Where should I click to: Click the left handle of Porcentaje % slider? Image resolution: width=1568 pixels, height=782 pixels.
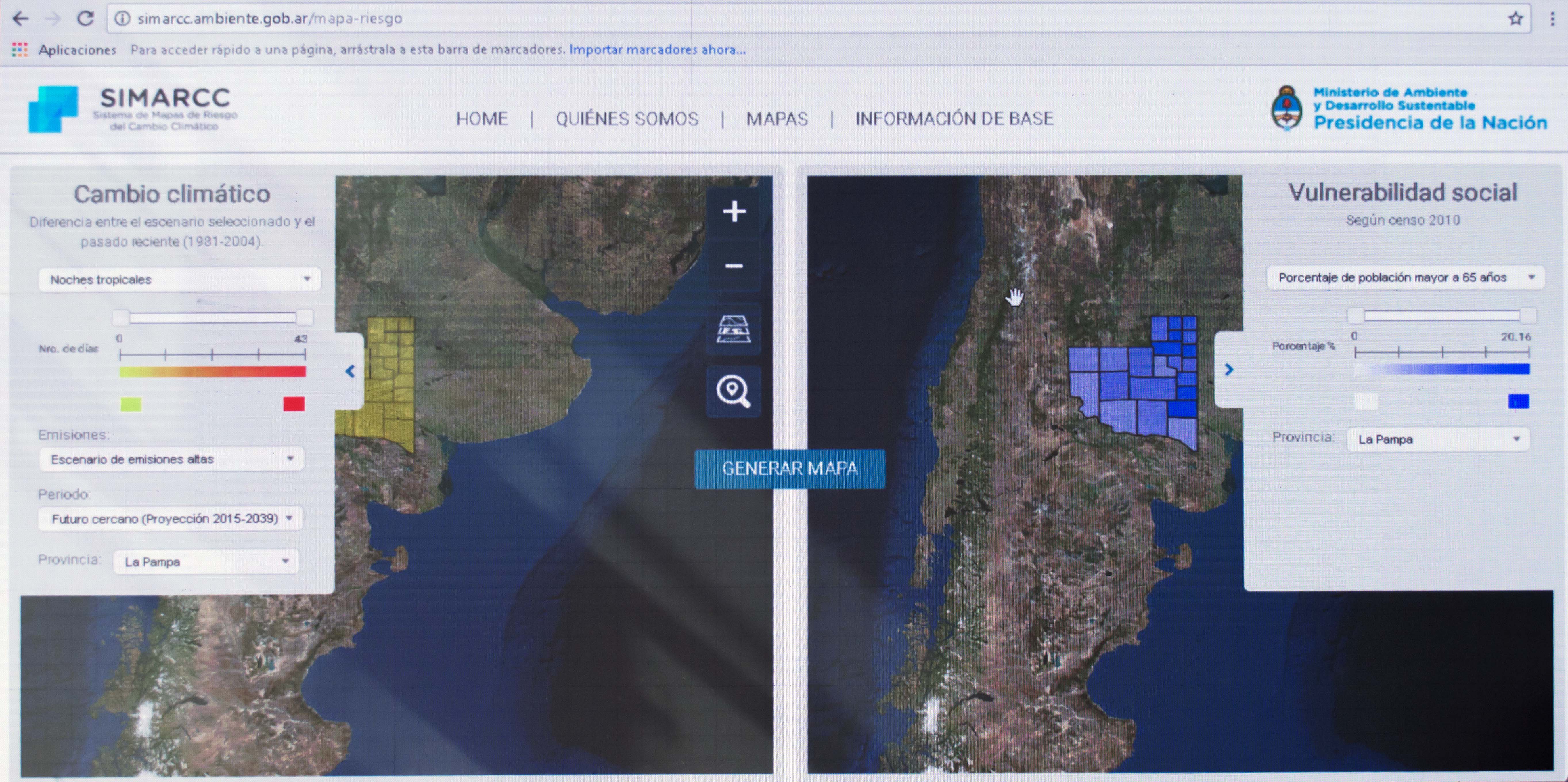(x=1356, y=315)
